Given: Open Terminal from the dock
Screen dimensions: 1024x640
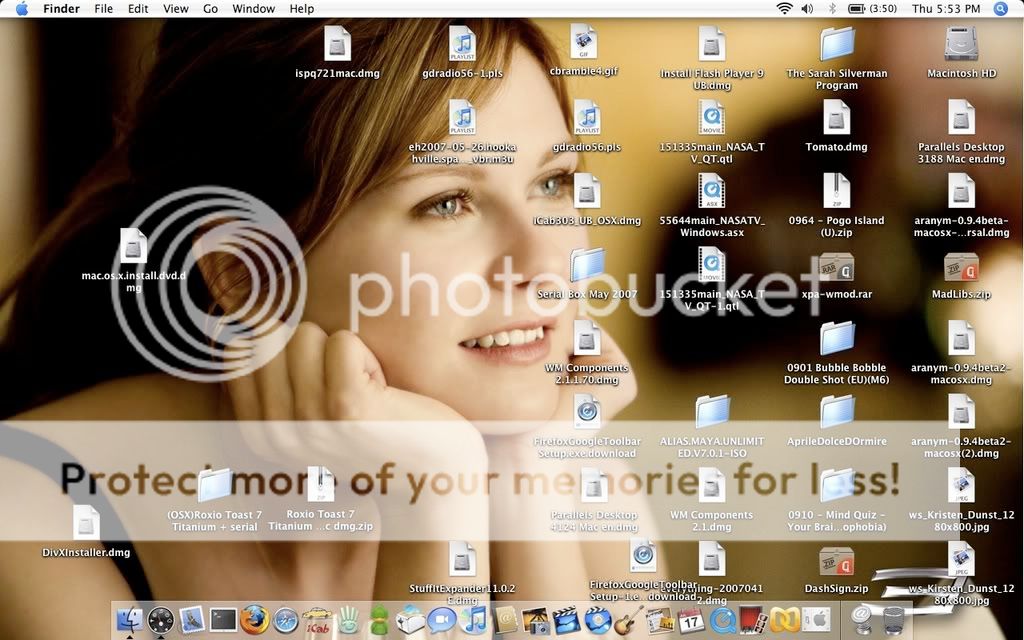Looking at the screenshot, I should tap(223, 619).
